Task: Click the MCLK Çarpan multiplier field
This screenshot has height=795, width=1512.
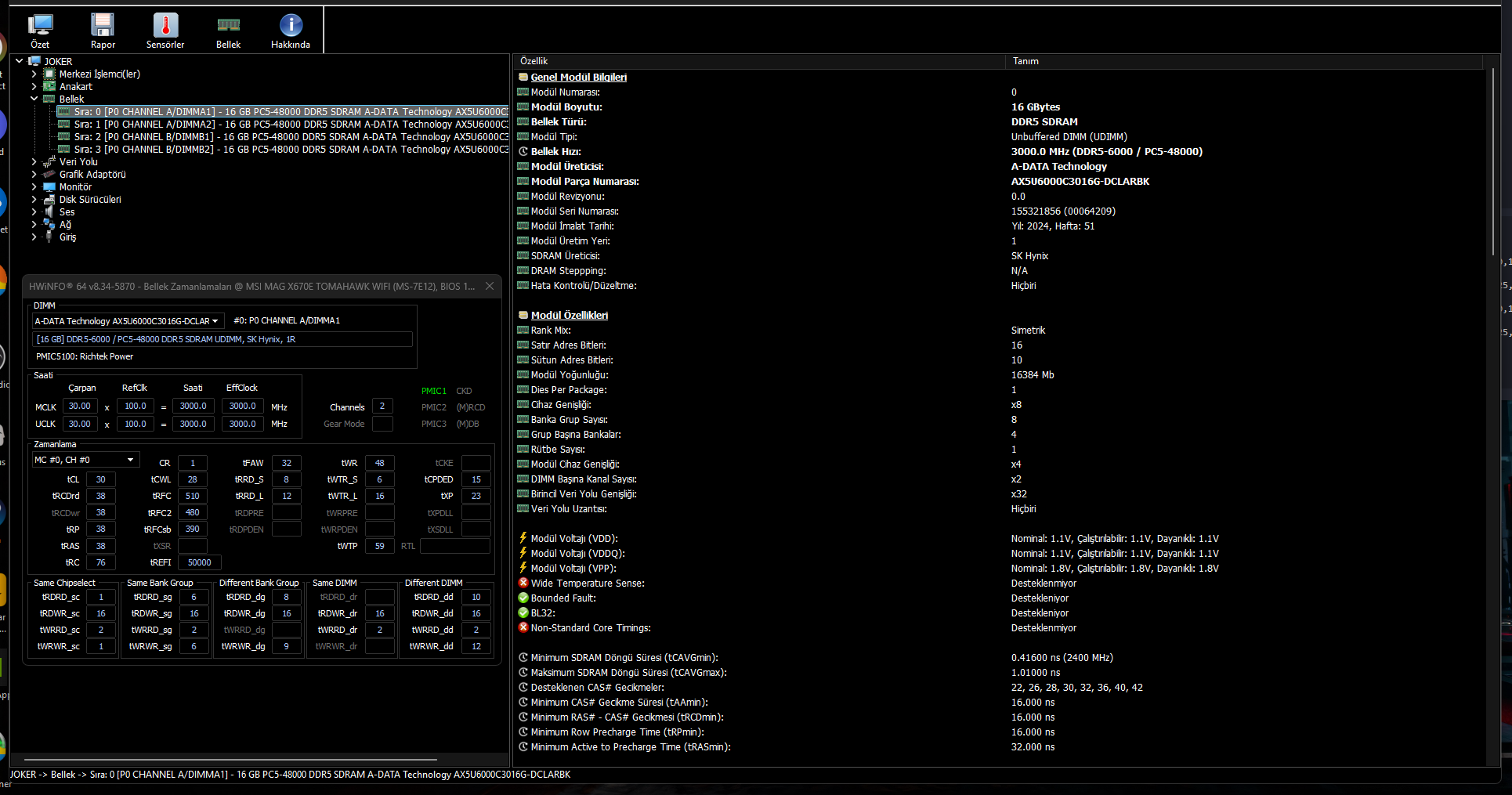Action: tap(79, 407)
